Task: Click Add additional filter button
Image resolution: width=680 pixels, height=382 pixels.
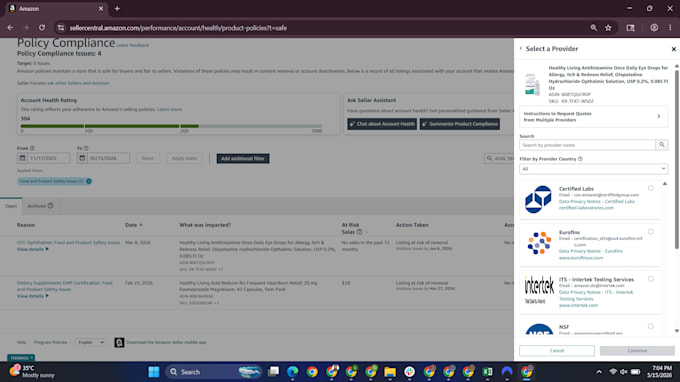Action: point(243,159)
